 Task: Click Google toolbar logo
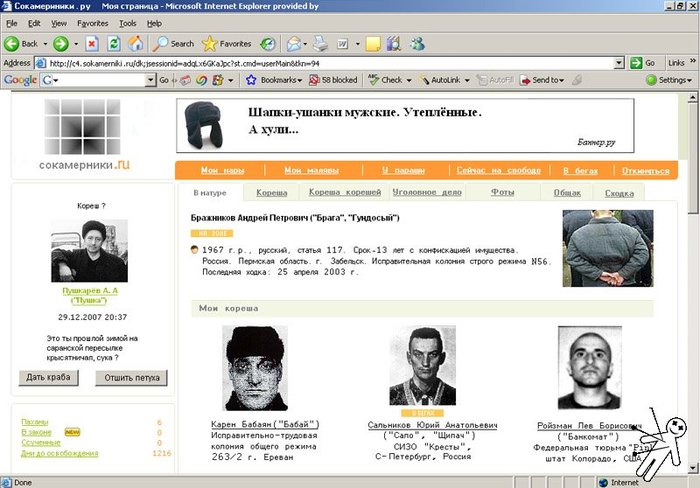(20, 80)
